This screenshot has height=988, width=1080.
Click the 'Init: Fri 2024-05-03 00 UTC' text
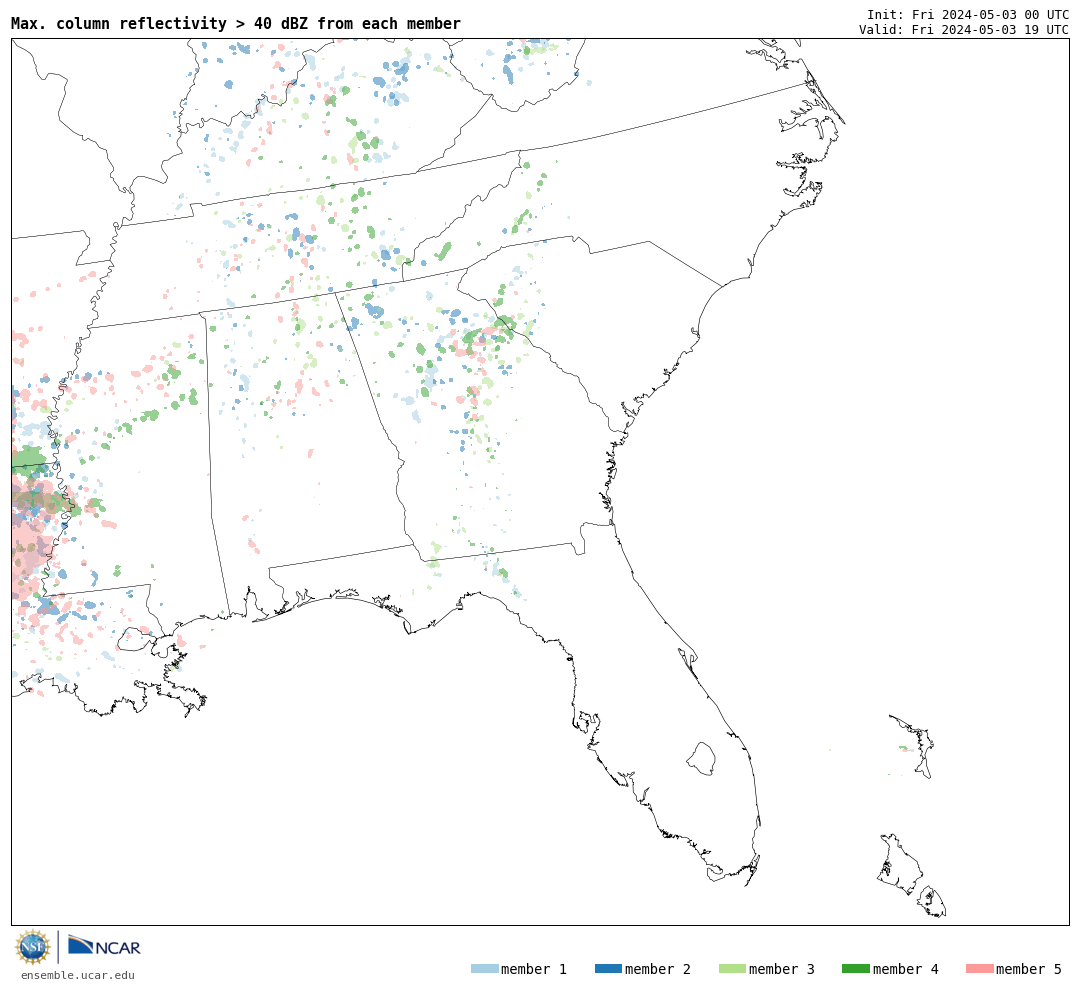click(968, 14)
